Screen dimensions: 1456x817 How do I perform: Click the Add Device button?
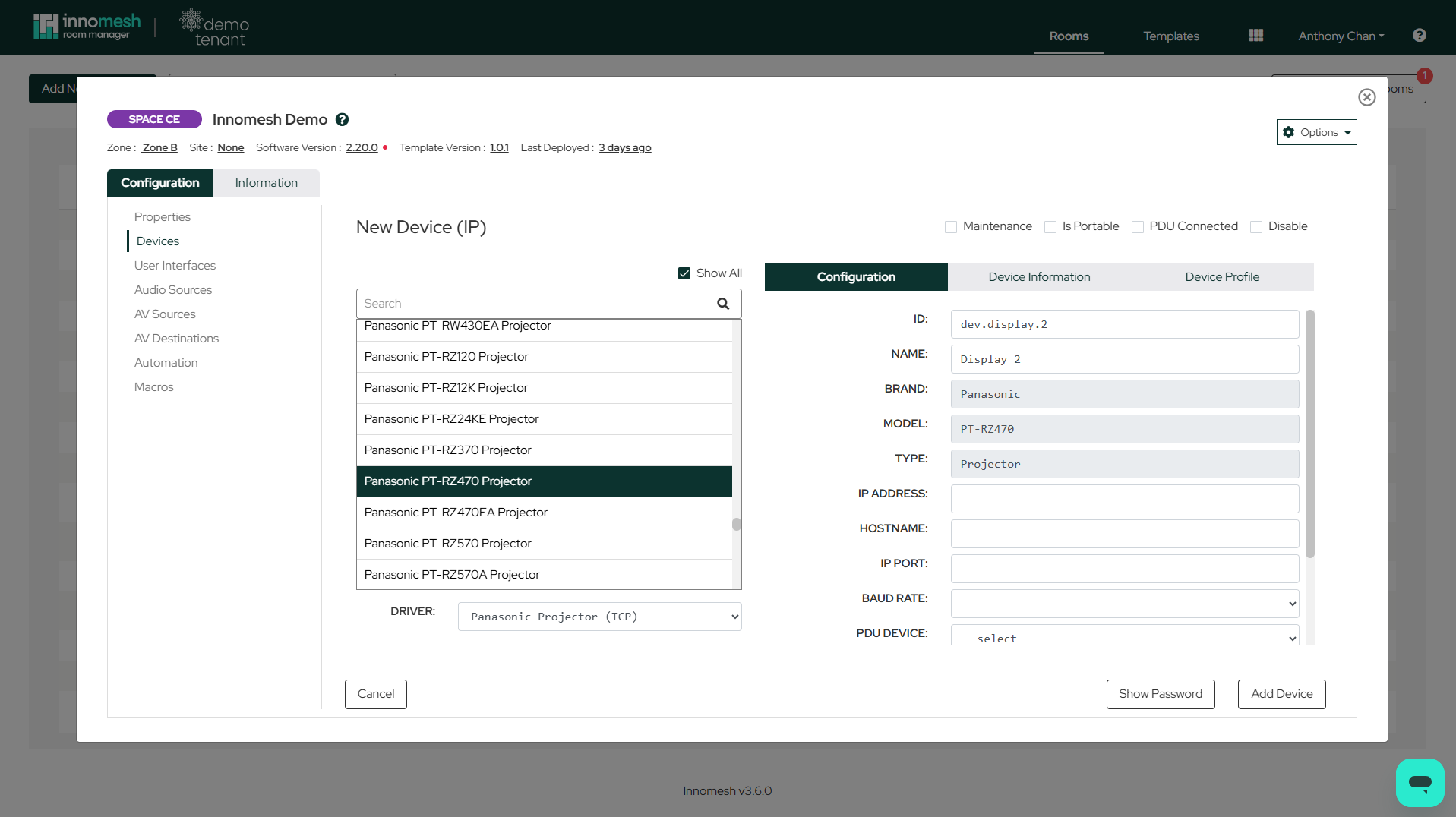[x=1282, y=694]
